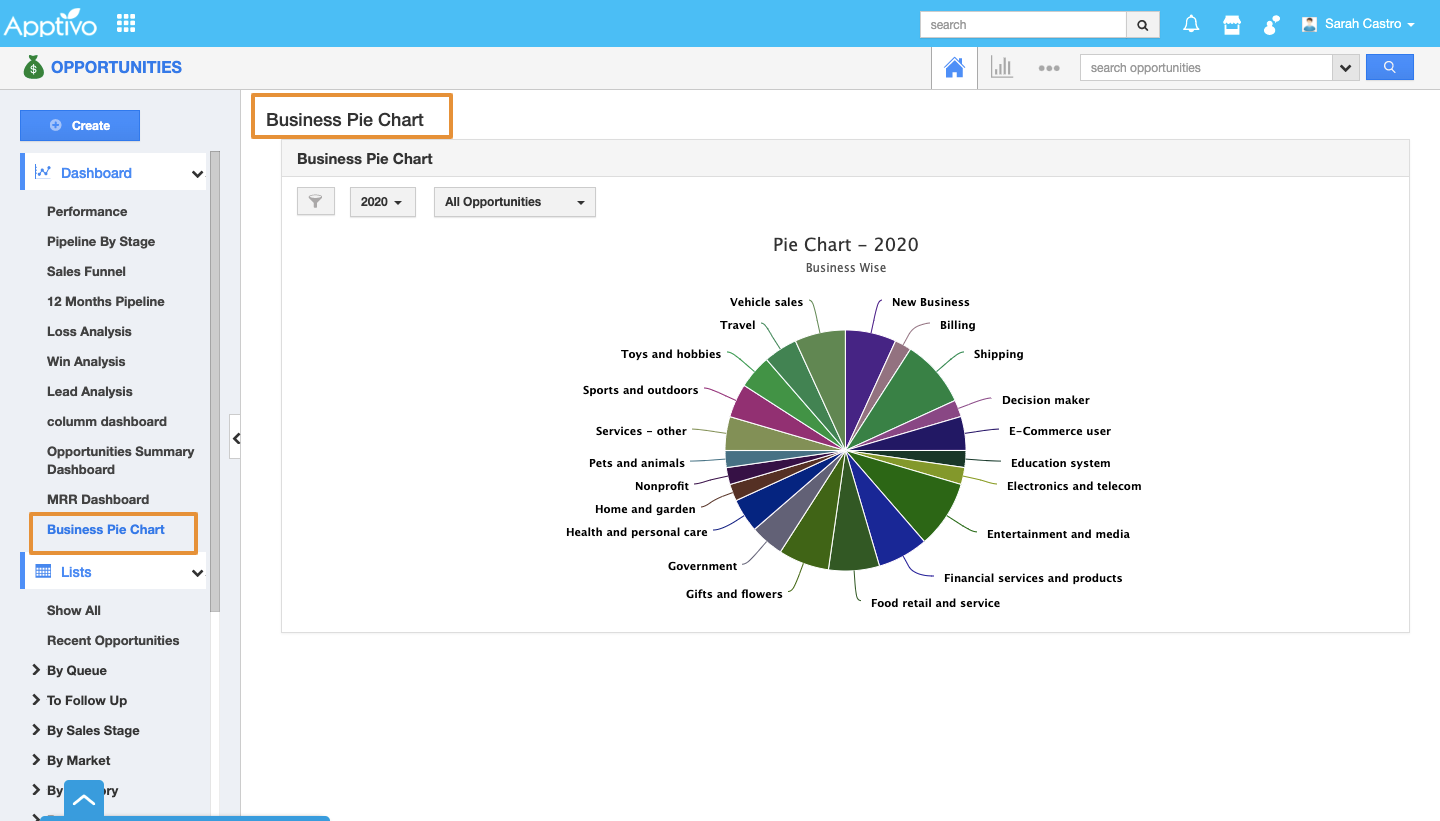The height and width of the screenshot is (821, 1440).
Task: Click the filter funnel icon
Action: tap(315, 202)
